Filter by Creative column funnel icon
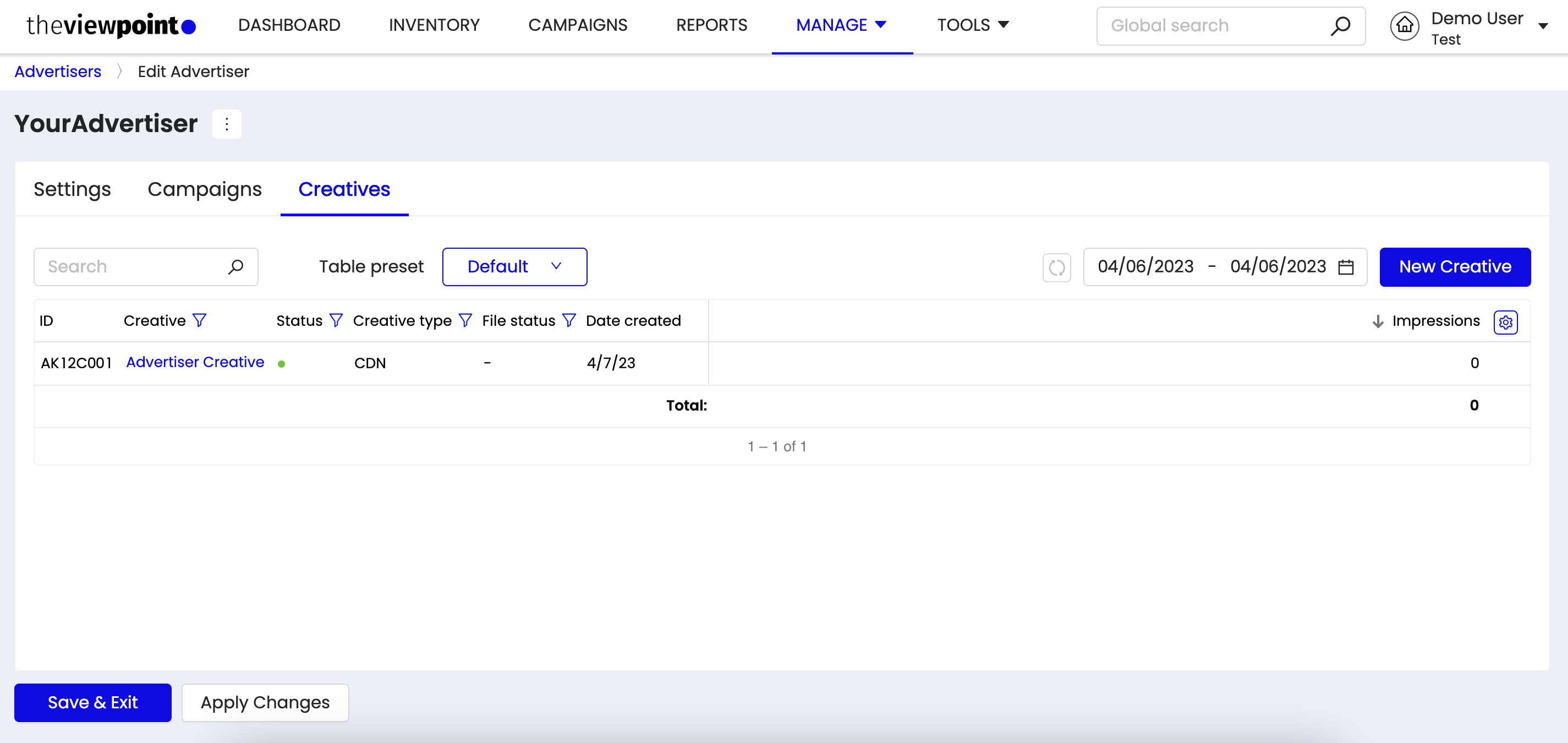The height and width of the screenshot is (743, 1568). 200,320
